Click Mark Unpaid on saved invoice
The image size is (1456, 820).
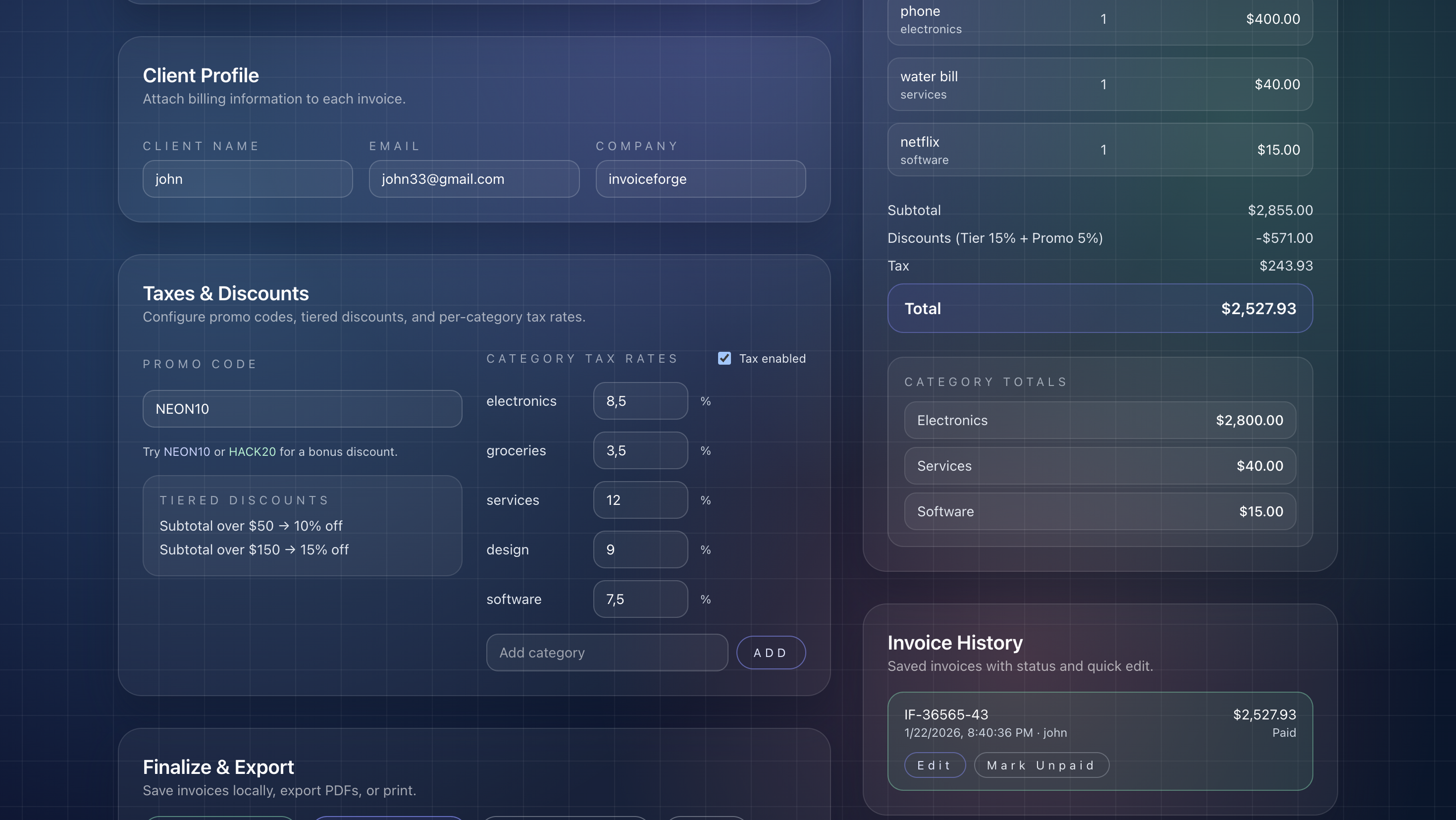click(1040, 765)
